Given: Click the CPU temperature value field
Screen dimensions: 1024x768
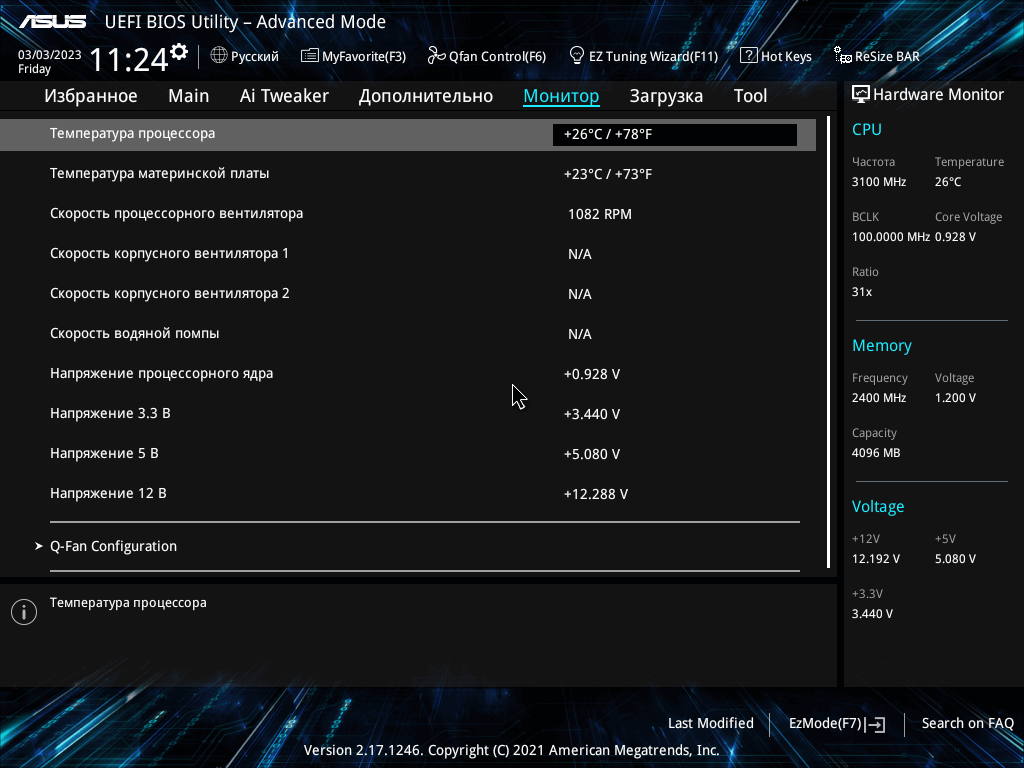Looking at the screenshot, I should 675,135.
